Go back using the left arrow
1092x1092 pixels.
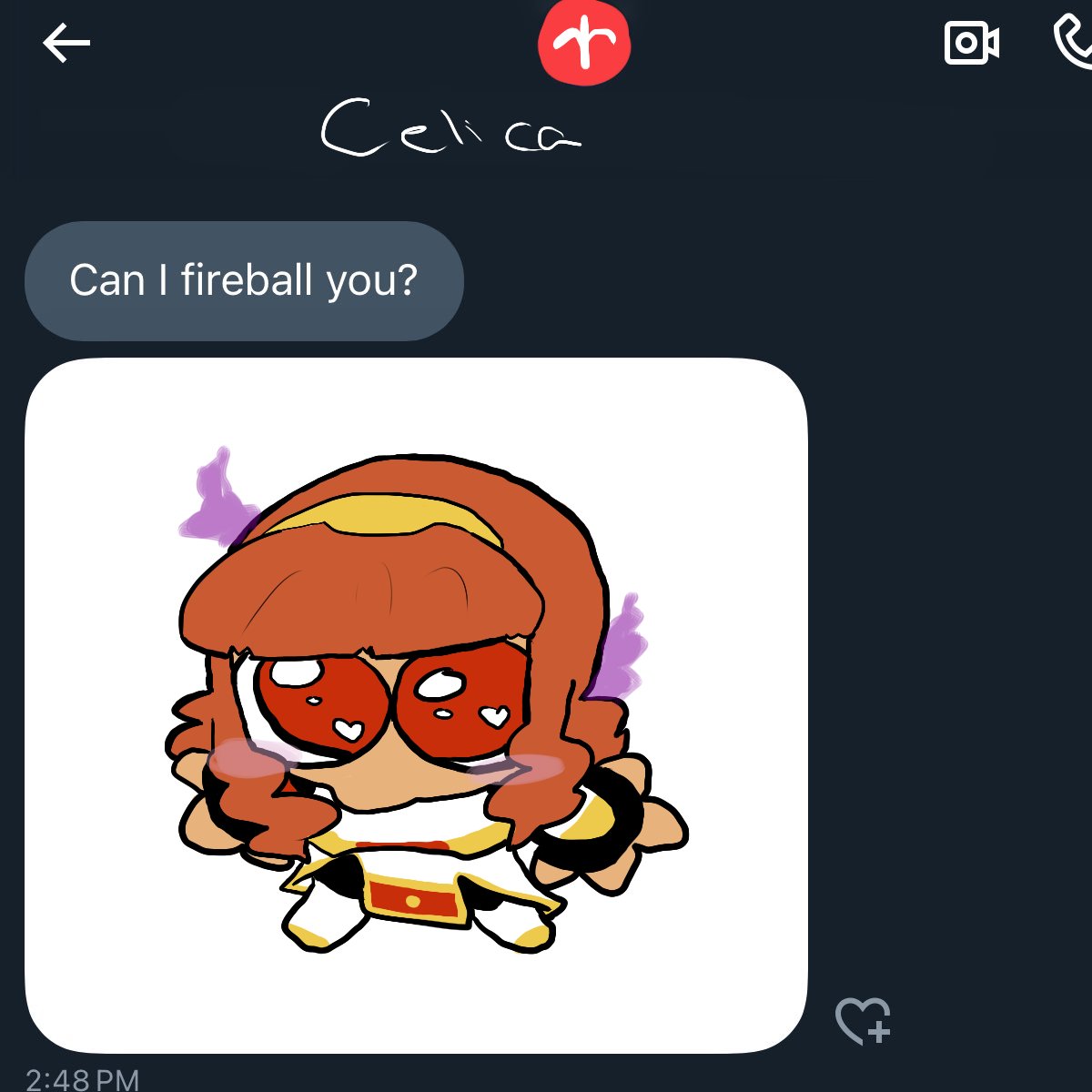[x=66, y=43]
